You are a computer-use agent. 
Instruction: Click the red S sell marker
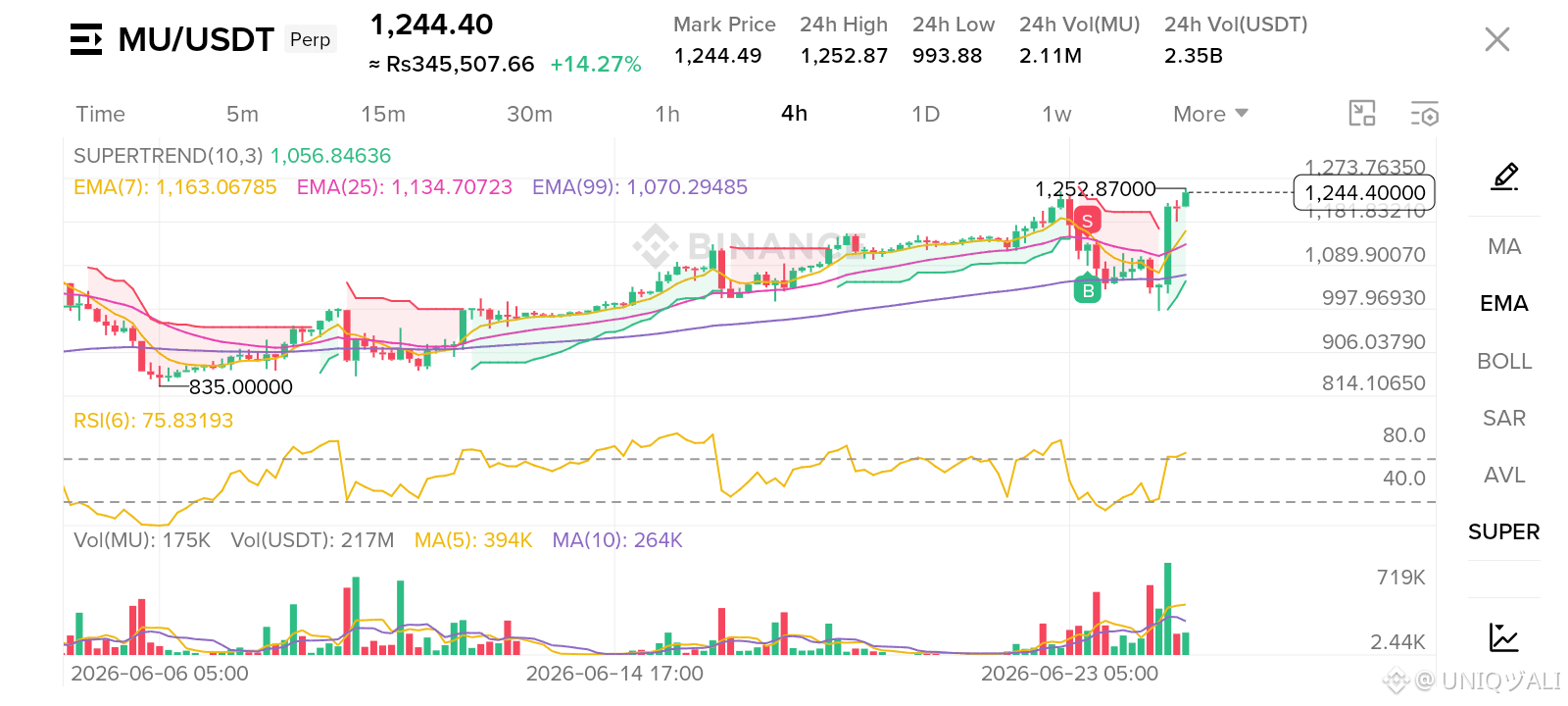(x=1087, y=221)
